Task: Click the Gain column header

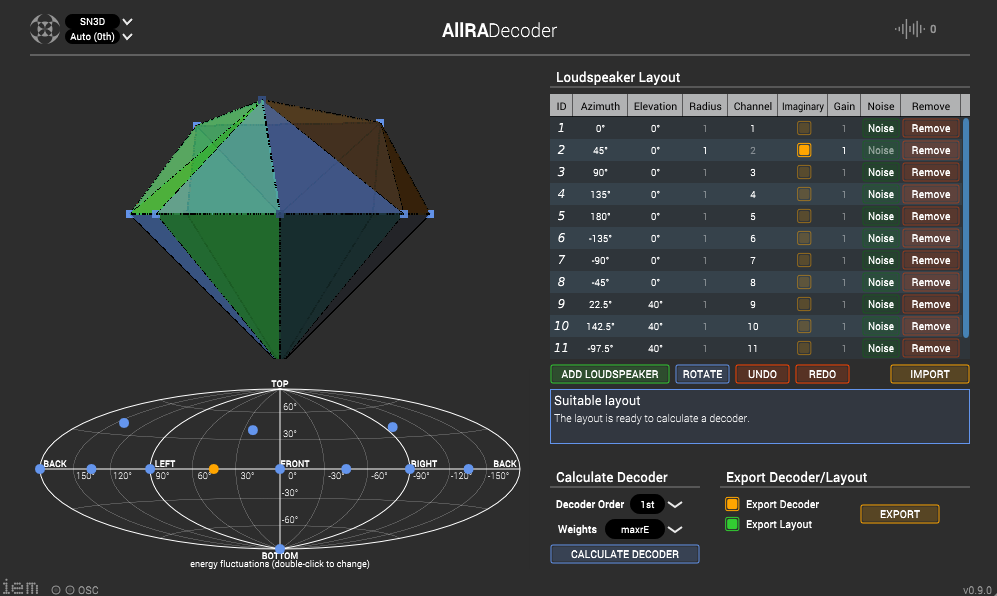Action: point(844,106)
